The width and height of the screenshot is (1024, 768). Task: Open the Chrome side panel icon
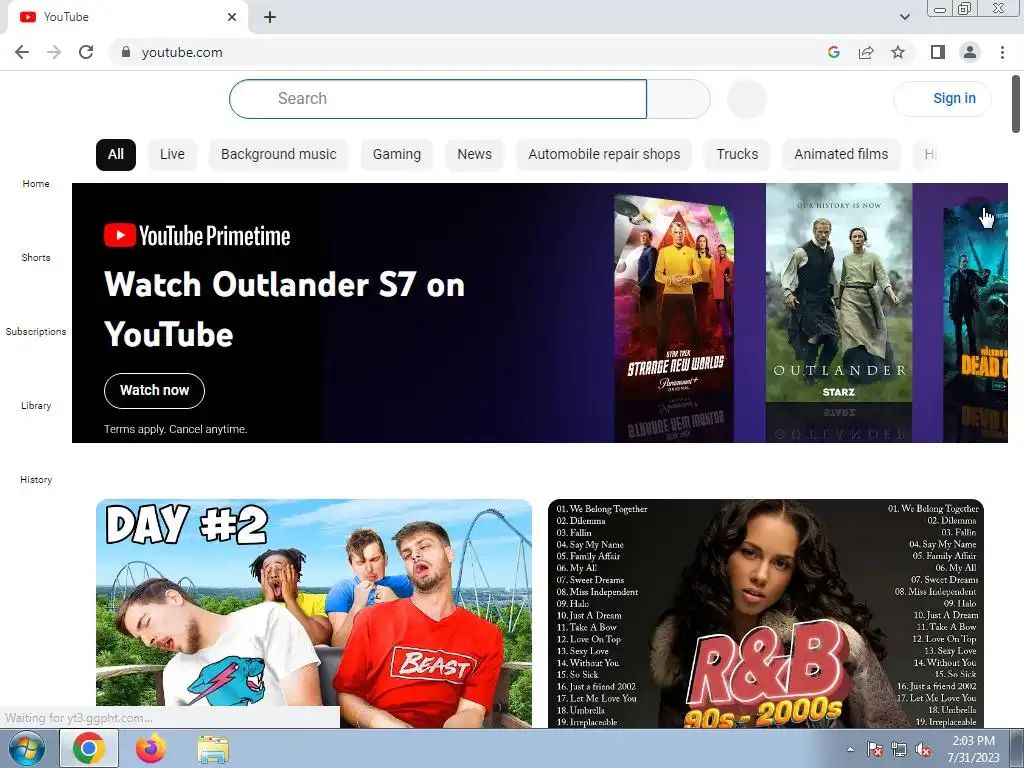[x=938, y=52]
